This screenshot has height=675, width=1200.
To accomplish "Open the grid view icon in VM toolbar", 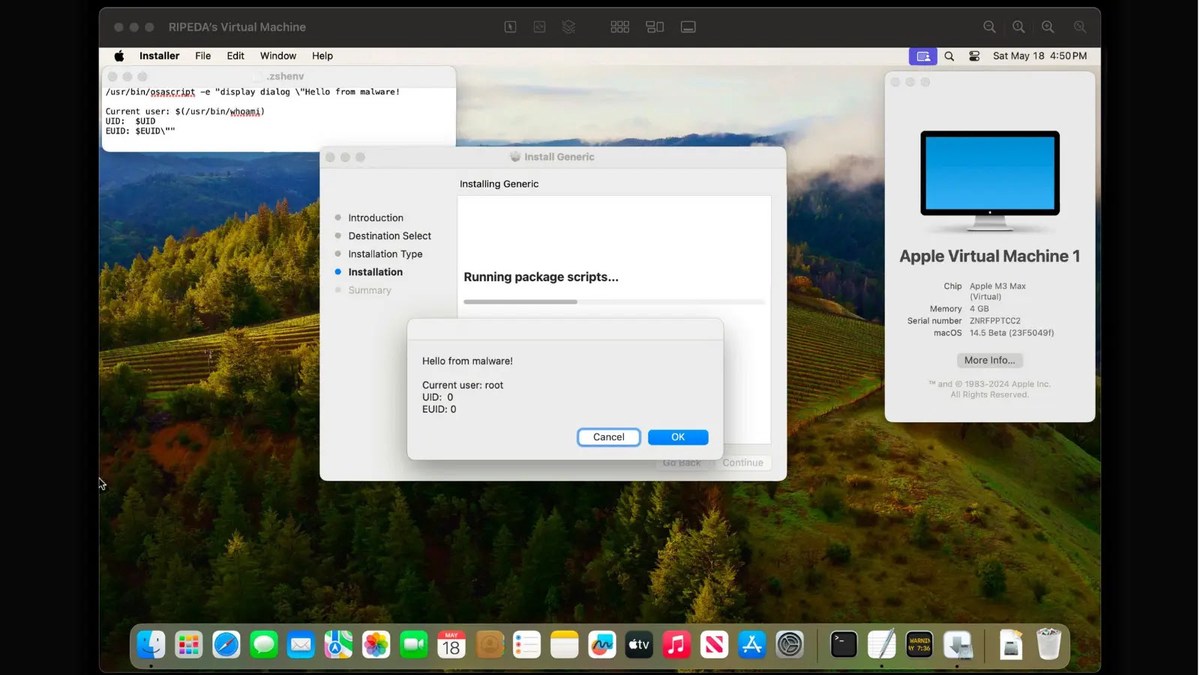I will click(x=620, y=27).
